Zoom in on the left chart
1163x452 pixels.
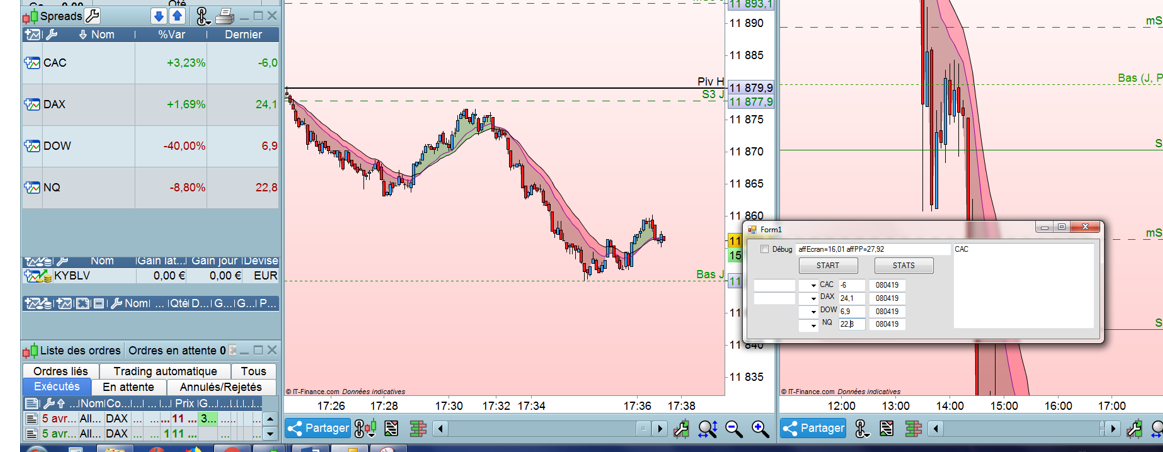point(760,428)
